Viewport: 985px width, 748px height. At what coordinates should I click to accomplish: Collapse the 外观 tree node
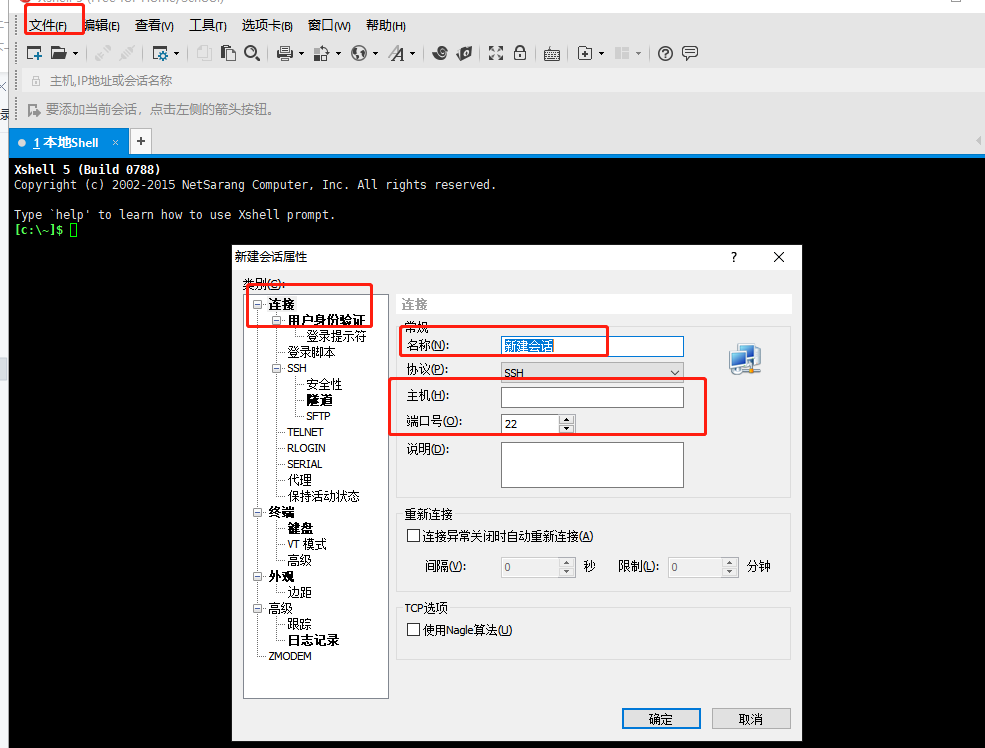(258, 577)
